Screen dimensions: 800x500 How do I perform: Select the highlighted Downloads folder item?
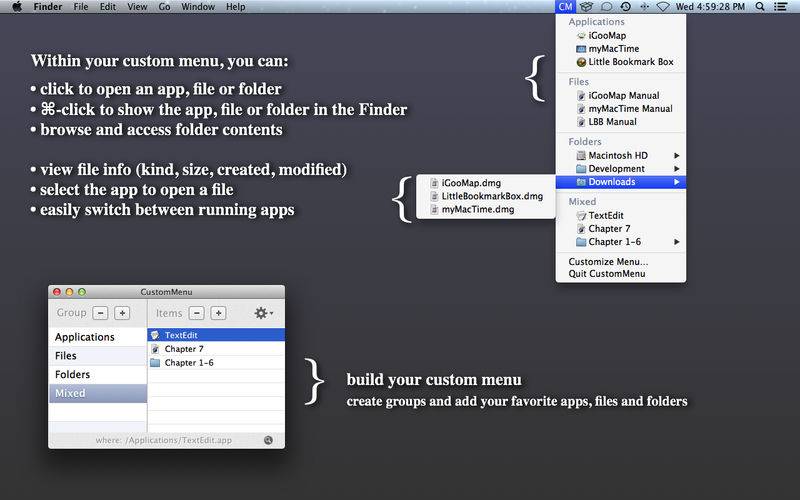620,182
